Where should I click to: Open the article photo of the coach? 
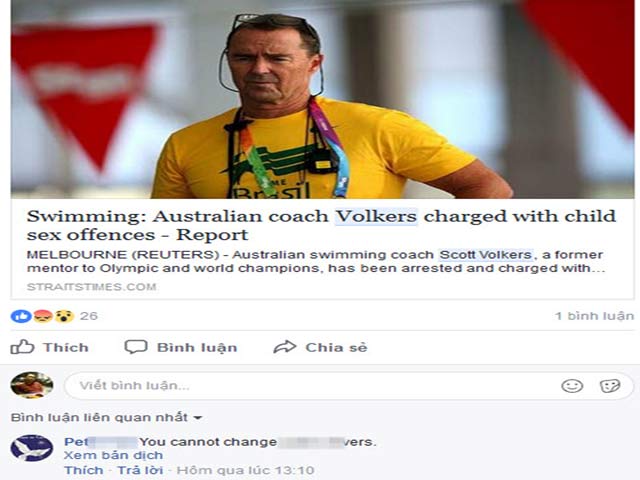(322, 99)
